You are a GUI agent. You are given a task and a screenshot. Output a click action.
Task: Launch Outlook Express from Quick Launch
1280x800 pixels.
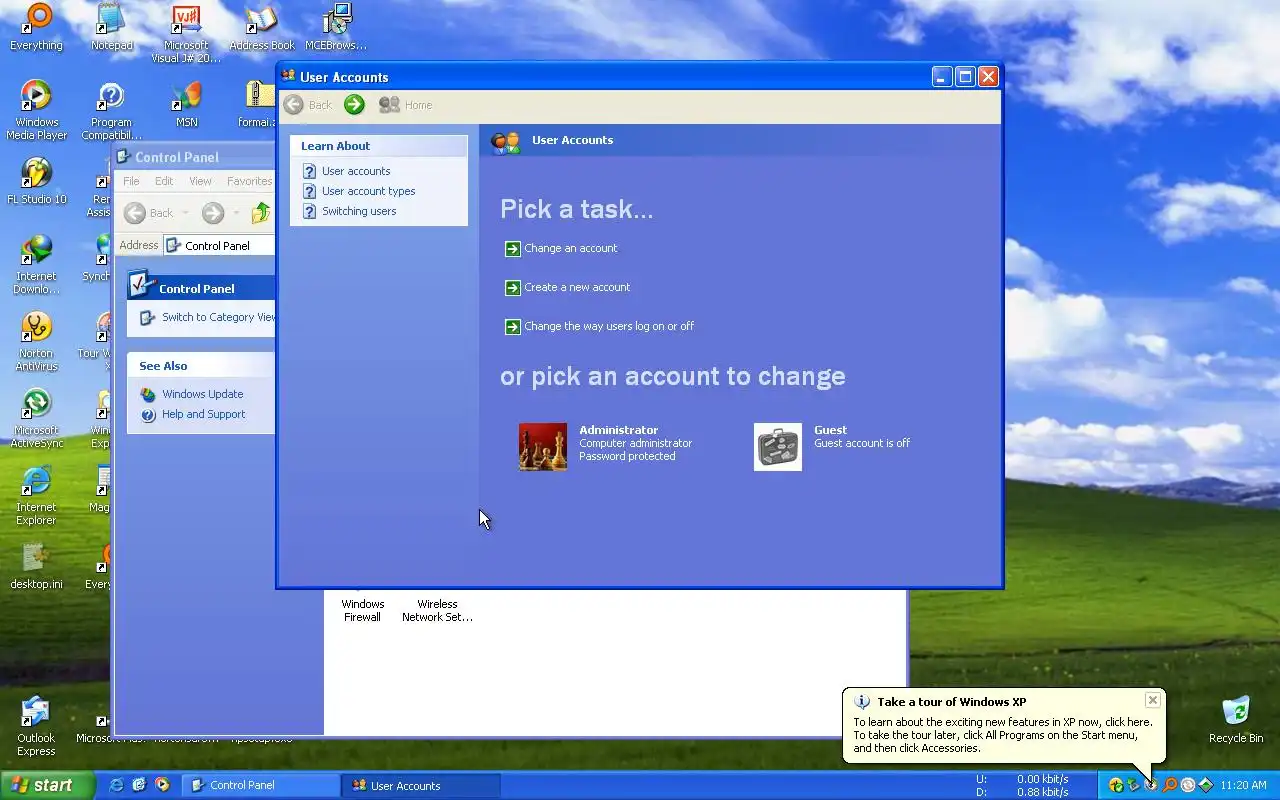coord(139,786)
